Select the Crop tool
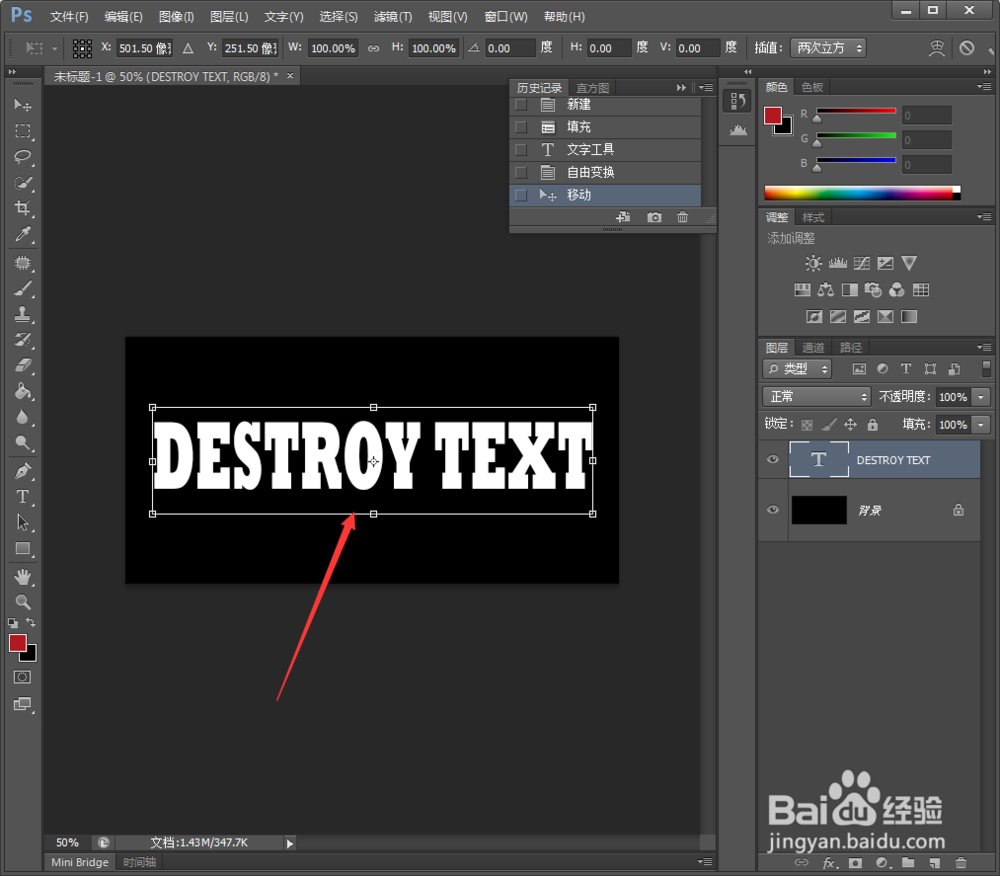The width and height of the screenshot is (1000, 876). (x=23, y=208)
